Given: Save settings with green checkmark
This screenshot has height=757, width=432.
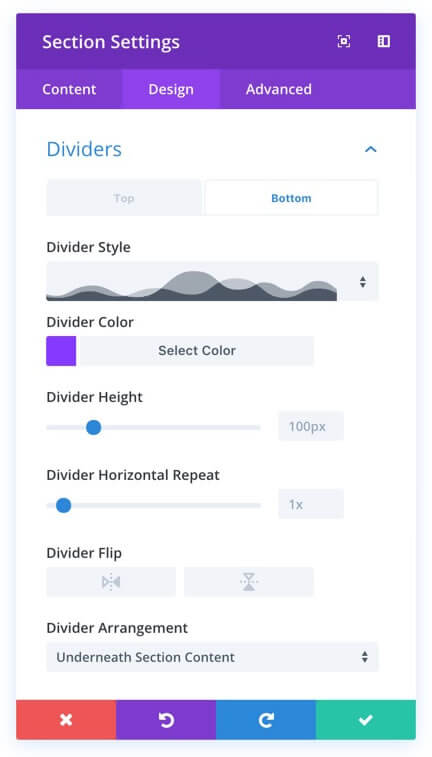Looking at the screenshot, I should (365, 720).
